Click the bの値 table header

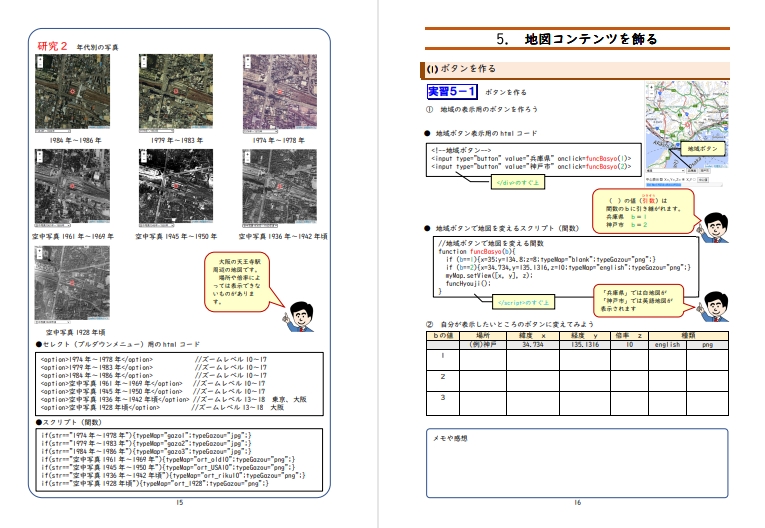[443, 336]
